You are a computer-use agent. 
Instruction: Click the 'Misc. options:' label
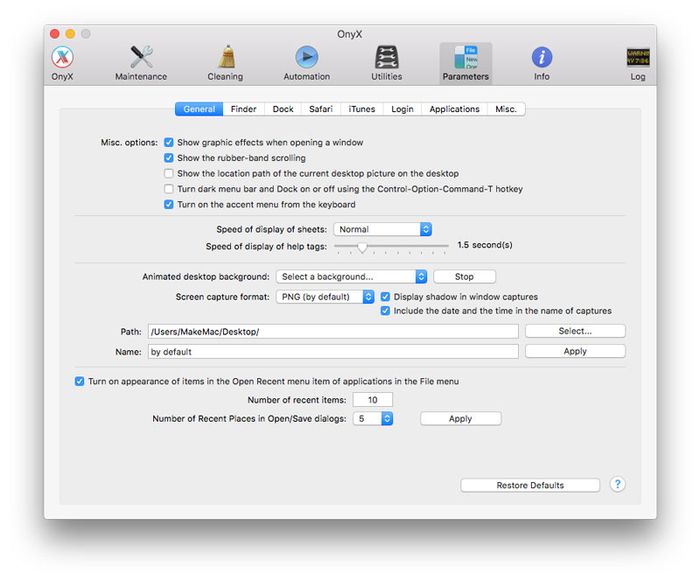tap(129, 142)
